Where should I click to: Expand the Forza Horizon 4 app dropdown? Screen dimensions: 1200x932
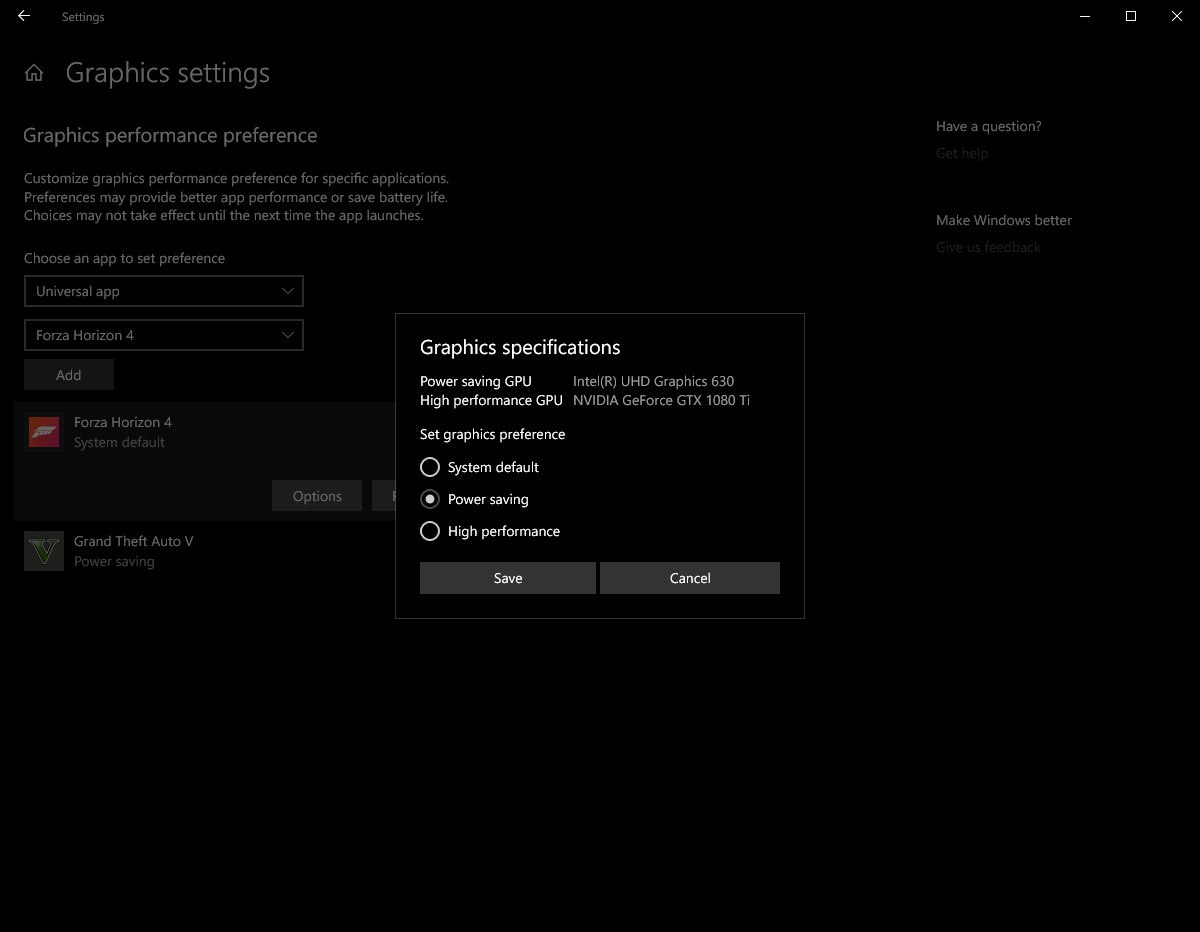coord(164,335)
